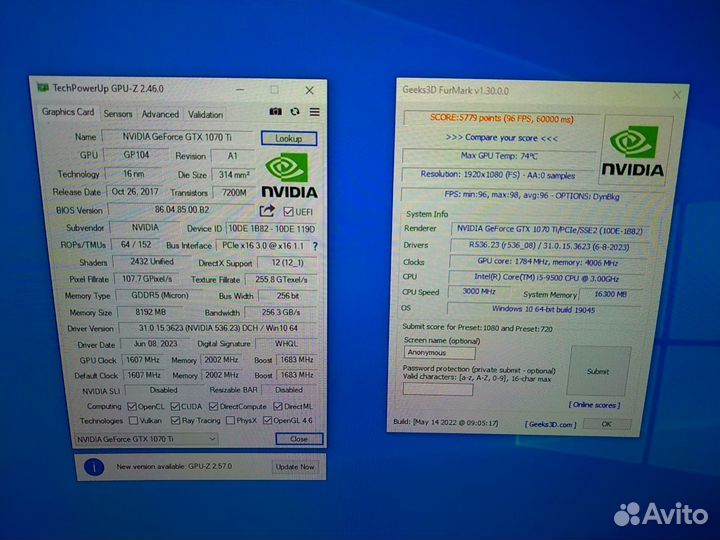720x540 pixels.
Task: Click the Shaders value 2432 Unified
Action: coord(152,262)
